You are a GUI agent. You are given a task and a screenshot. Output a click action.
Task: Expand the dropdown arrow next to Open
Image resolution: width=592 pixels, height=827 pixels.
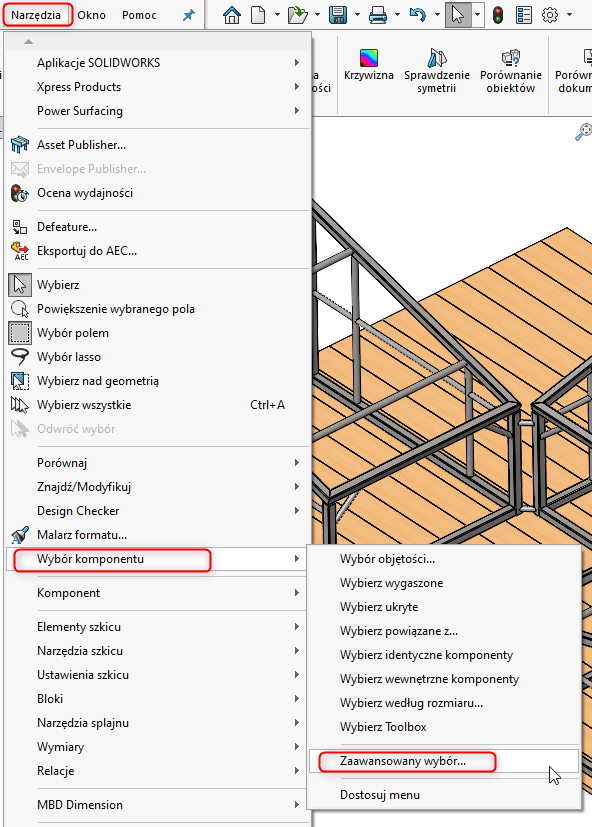pos(317,15)
